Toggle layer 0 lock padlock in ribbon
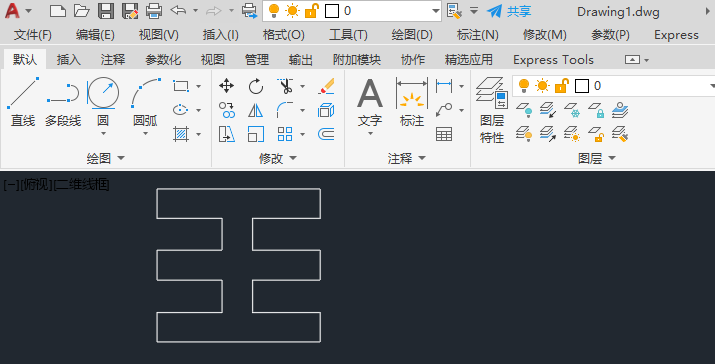Screen dimensions: 715x364 562,86
